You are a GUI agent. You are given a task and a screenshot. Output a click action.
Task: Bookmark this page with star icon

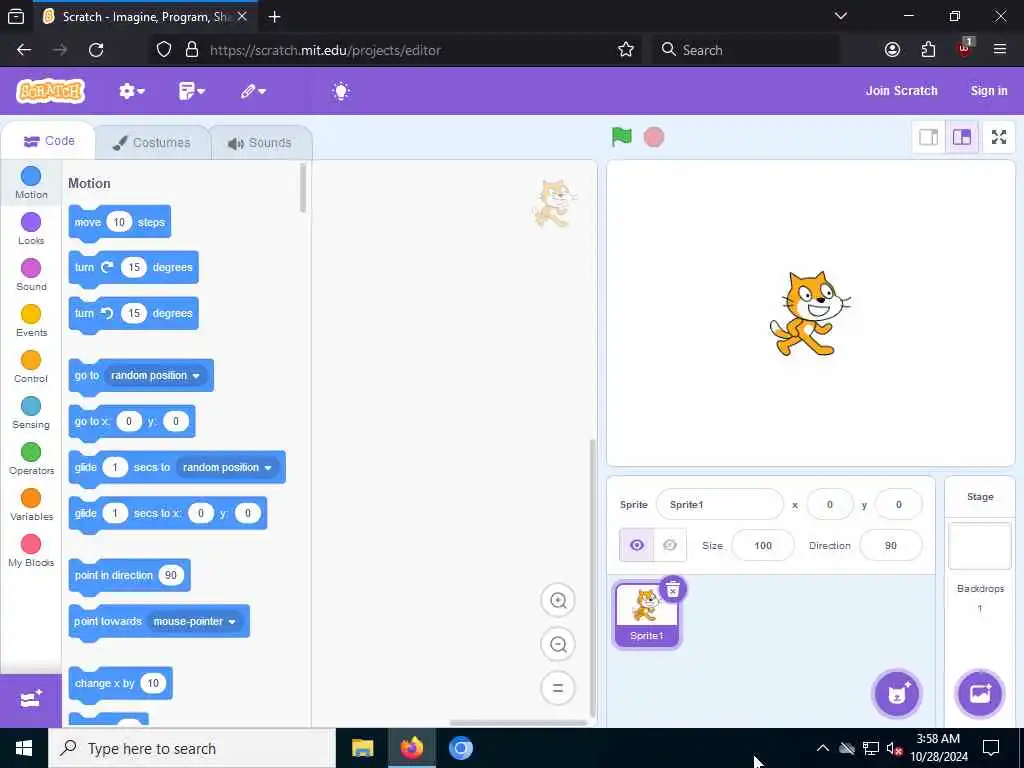coord(626,50)
